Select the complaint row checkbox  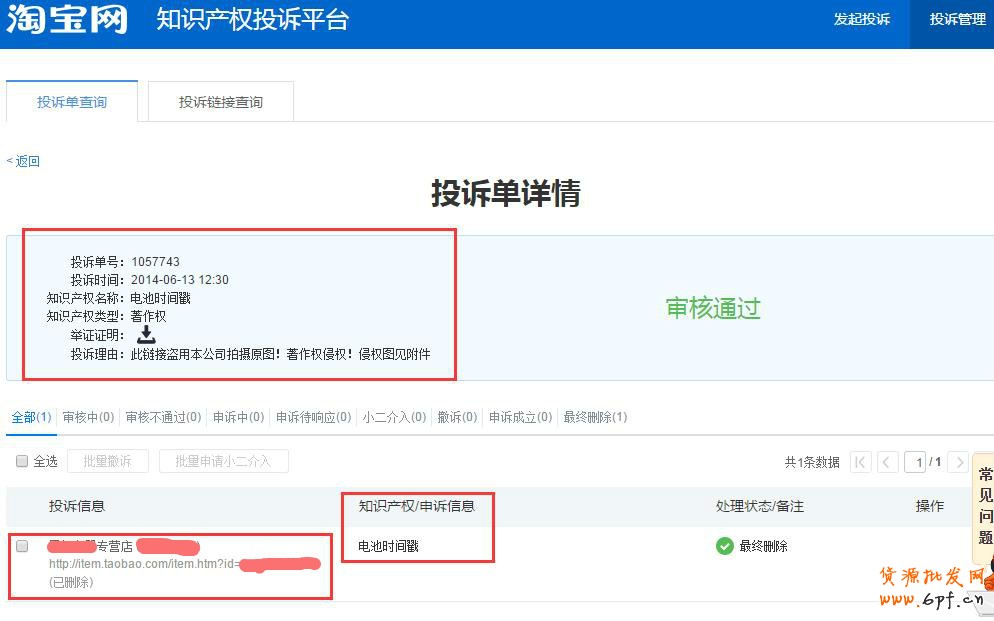click(22, 546)
